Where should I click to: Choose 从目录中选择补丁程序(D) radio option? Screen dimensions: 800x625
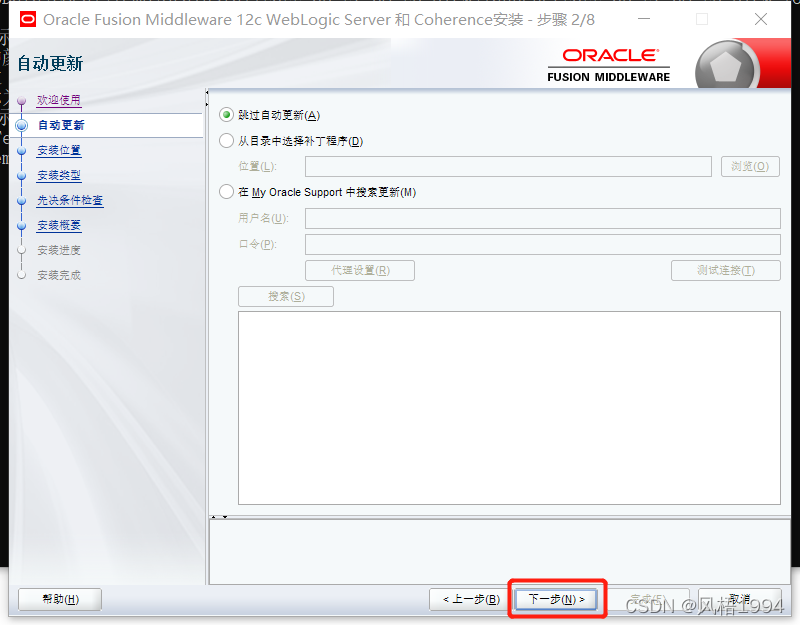[x=227, y=141]
